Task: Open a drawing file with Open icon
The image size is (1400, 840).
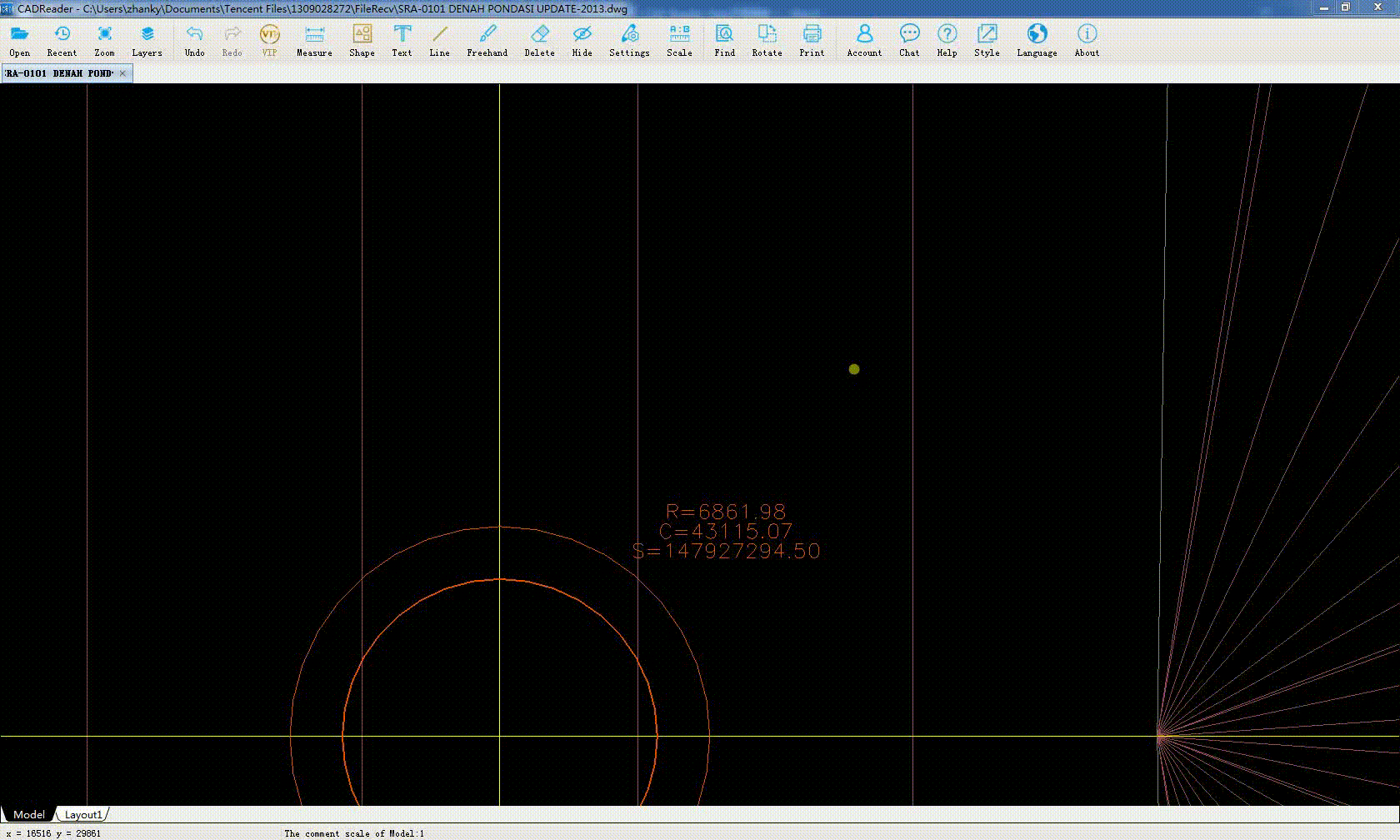Action: tap(19, 40)
